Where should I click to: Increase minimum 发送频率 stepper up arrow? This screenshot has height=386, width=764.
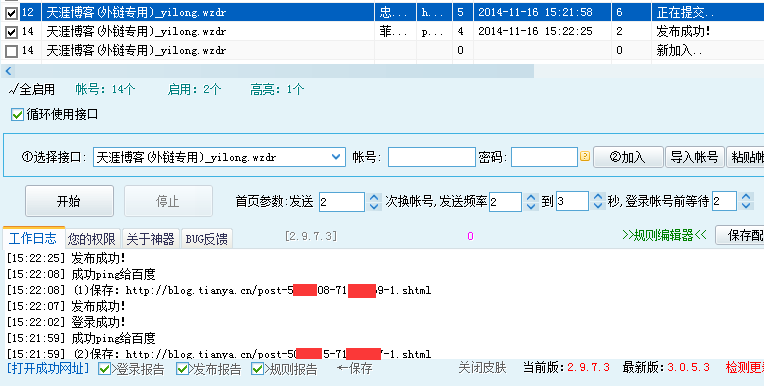coord(532,197)
